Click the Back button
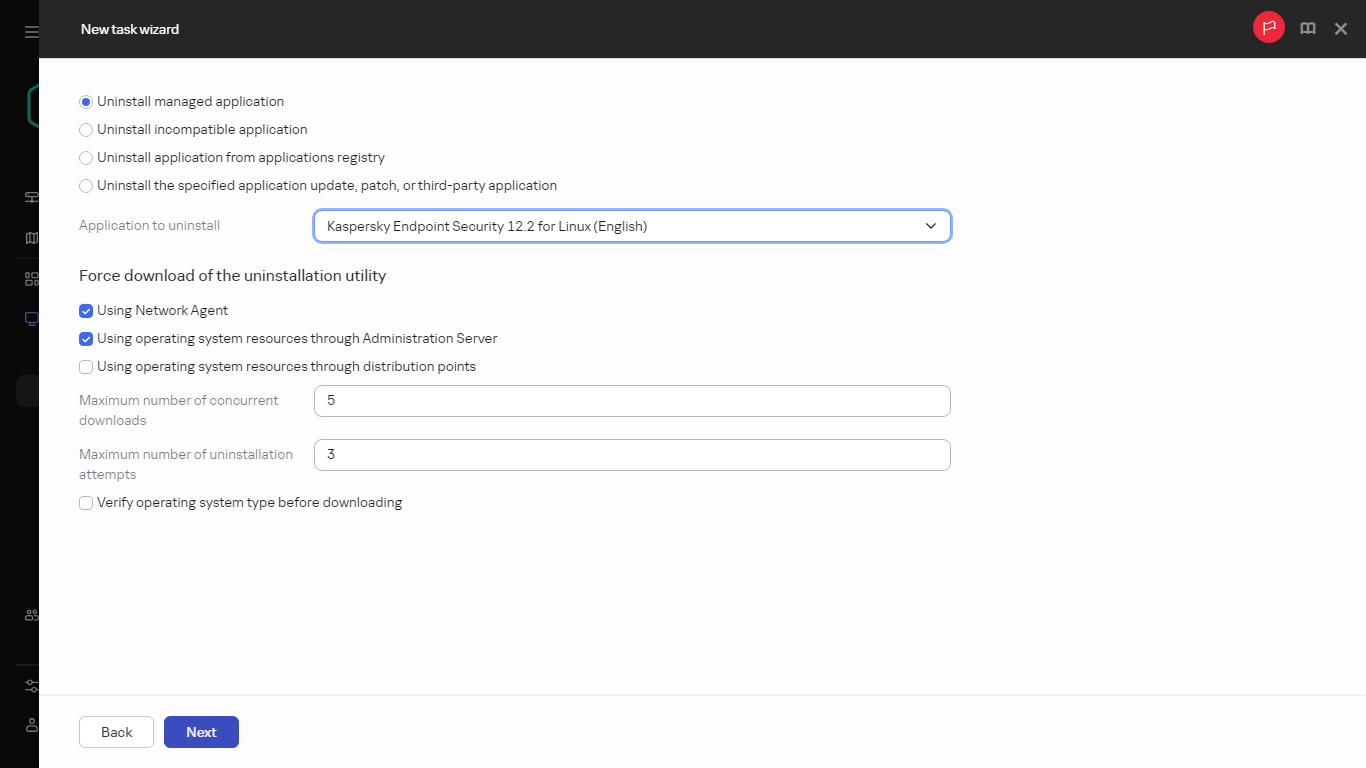 pos(116,731)
